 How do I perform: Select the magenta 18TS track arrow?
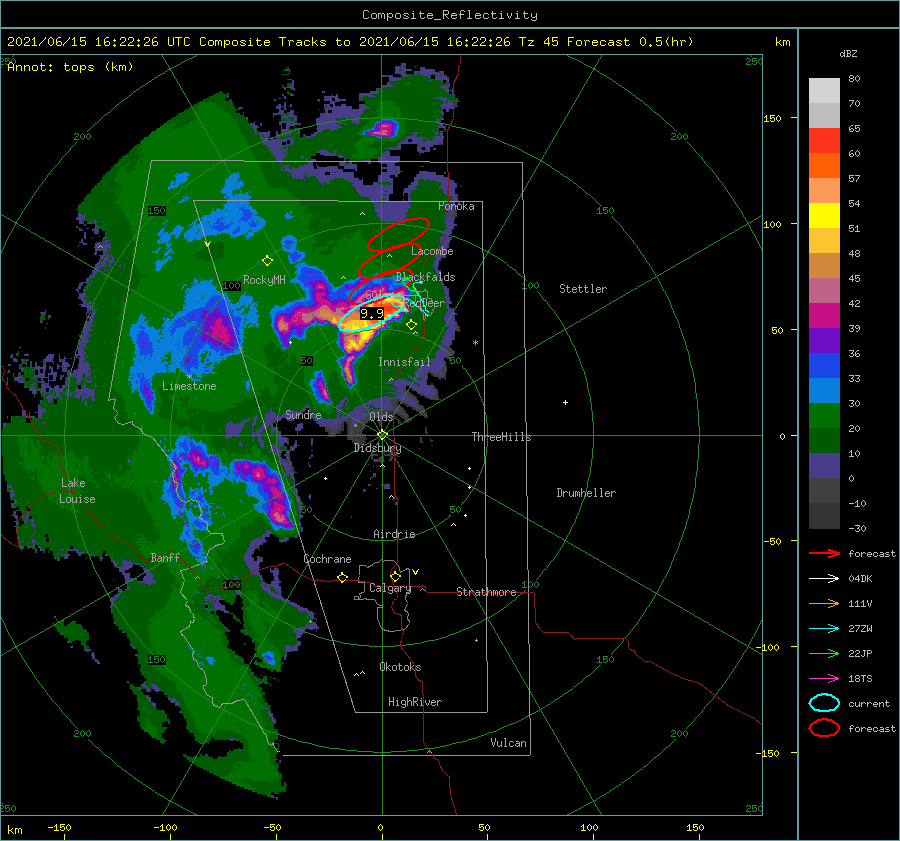click(x=824, y=679)
